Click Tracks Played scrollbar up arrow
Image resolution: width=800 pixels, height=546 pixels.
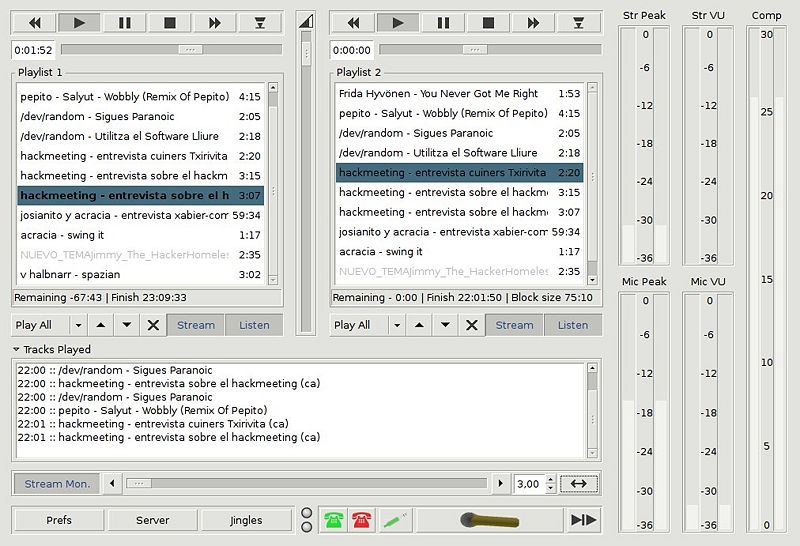(x=592, y=368)
